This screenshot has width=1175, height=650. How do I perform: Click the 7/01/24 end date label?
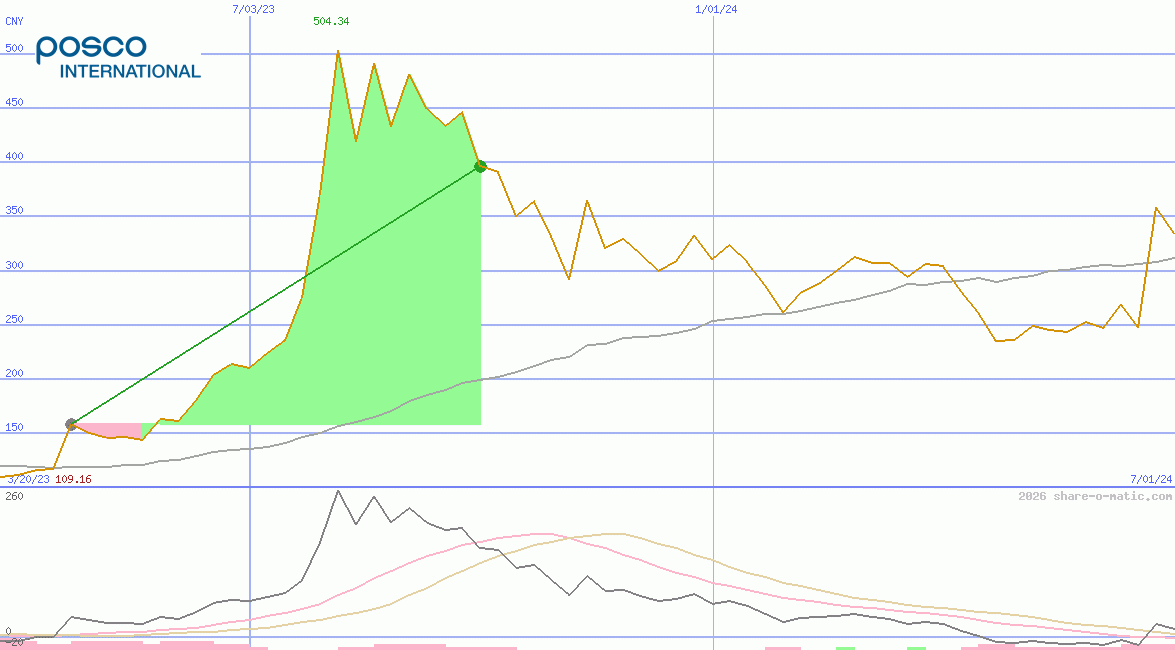pos(1150,479)
